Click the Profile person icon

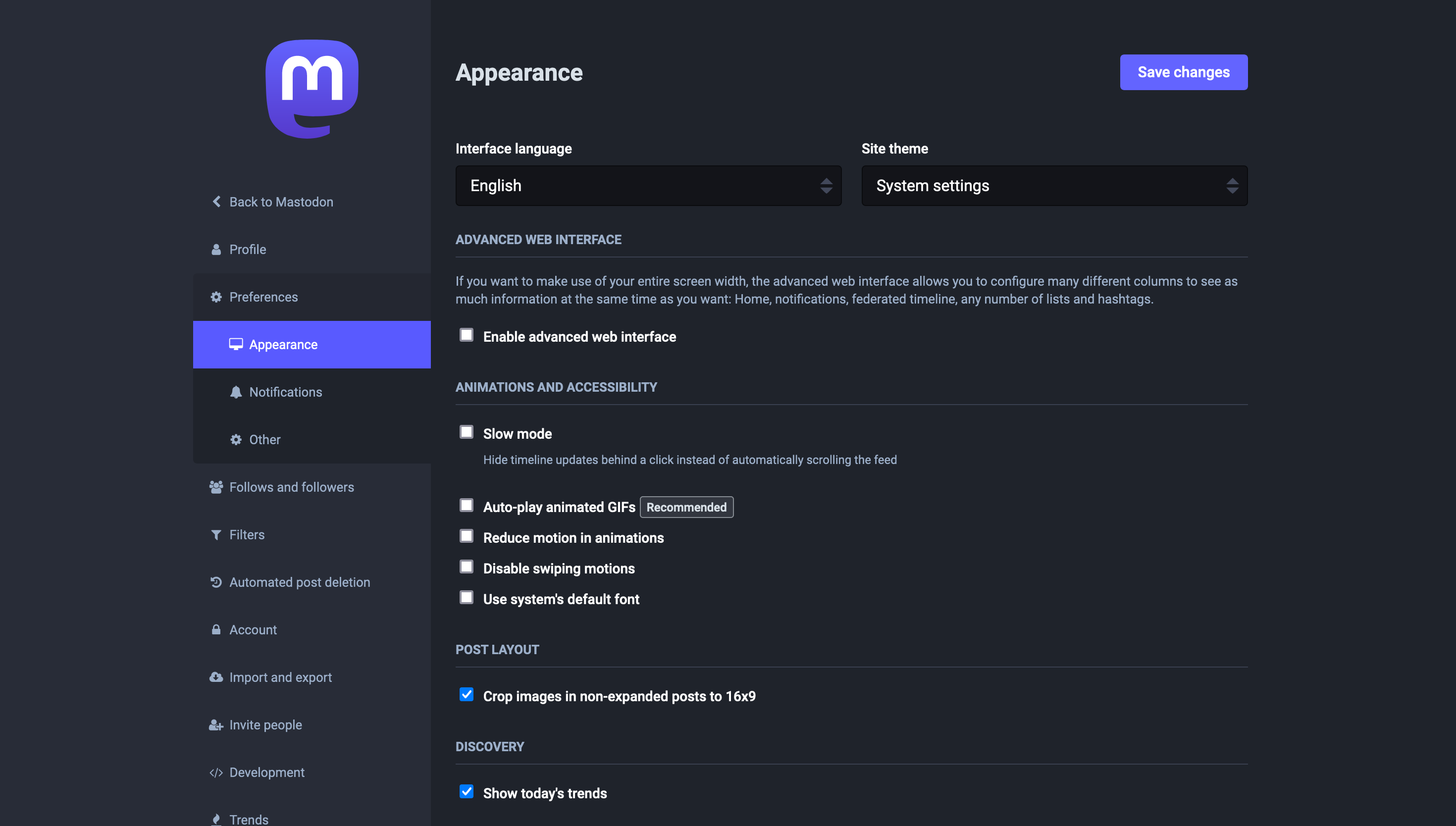tap(216, 250)
